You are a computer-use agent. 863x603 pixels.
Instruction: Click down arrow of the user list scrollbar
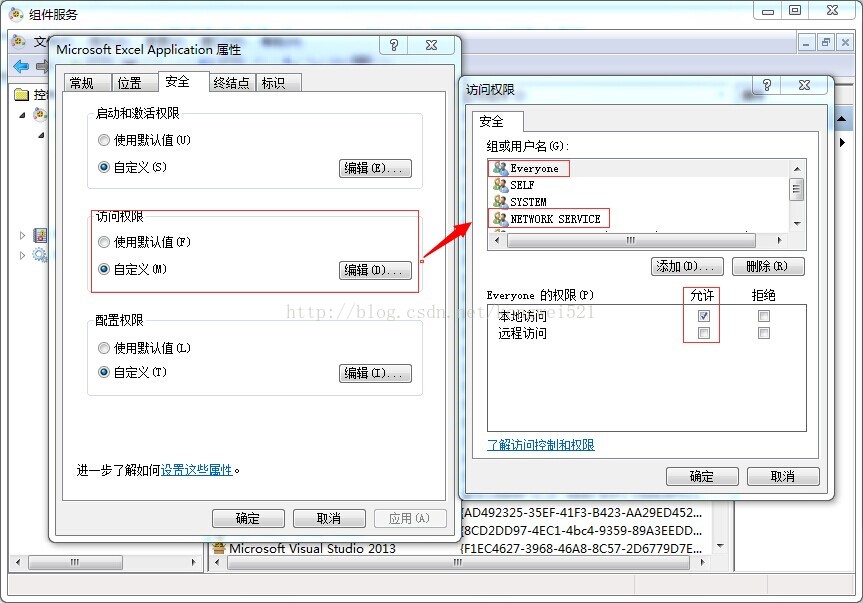coord(796,224)
